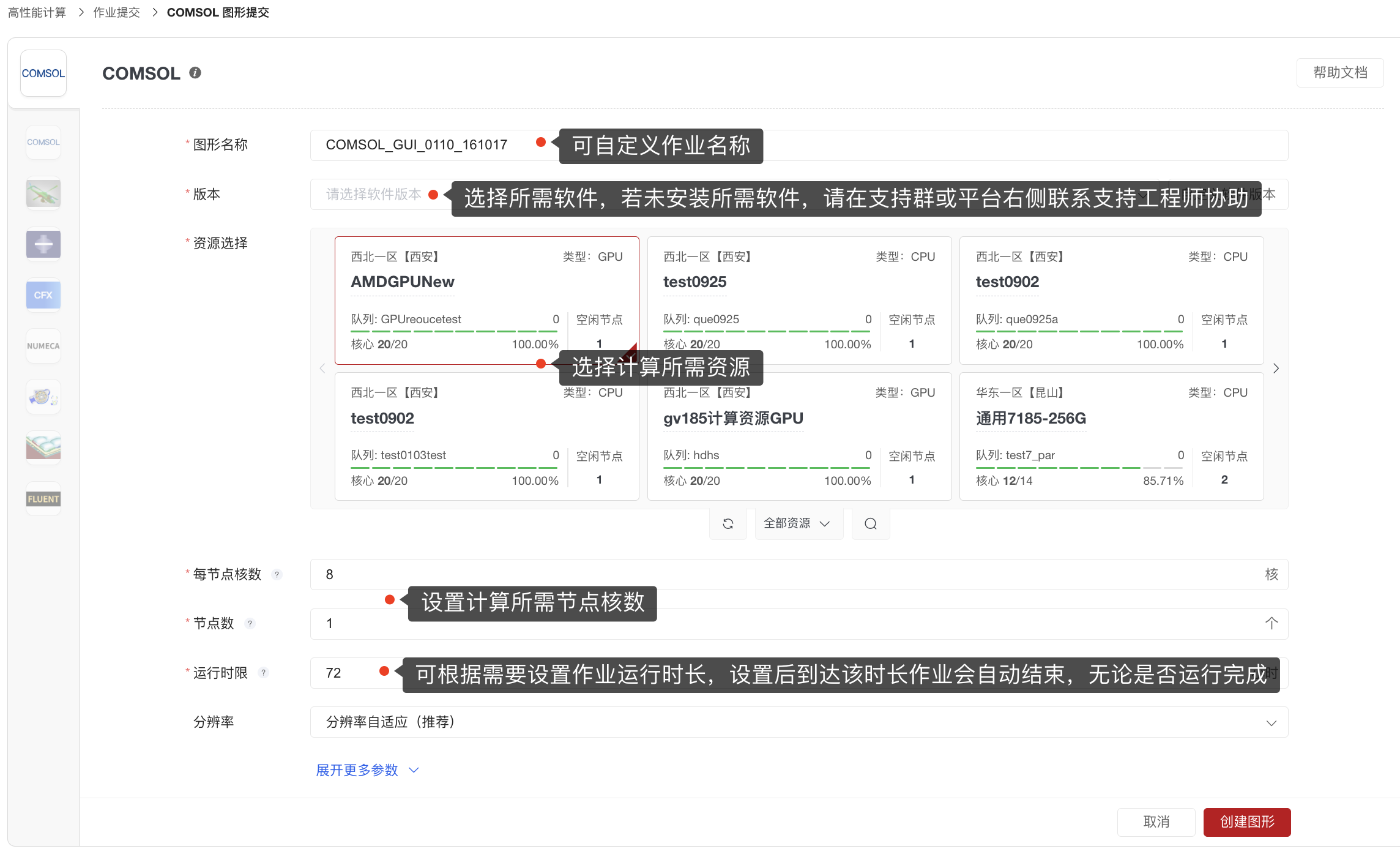Click the 创建图形 button

[1246, 822]
